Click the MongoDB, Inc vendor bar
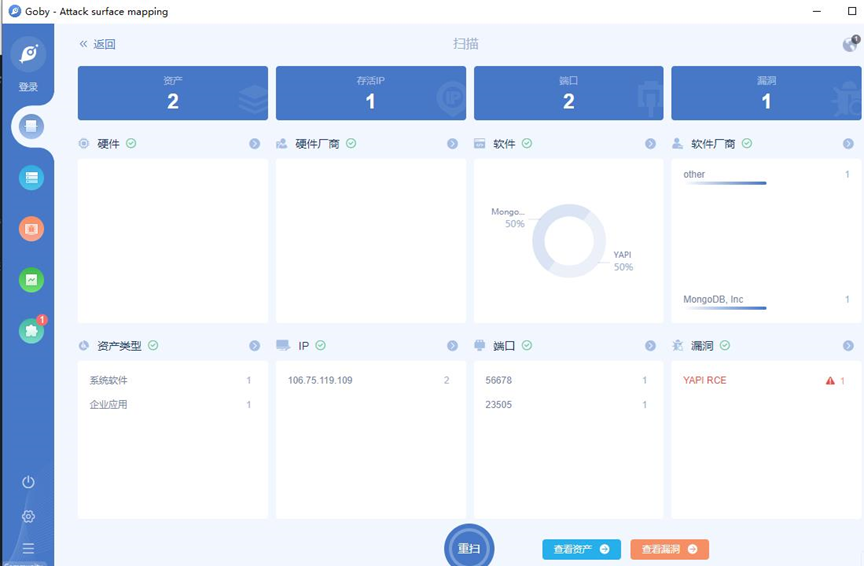Screen dimensions: 864x566 724,307
